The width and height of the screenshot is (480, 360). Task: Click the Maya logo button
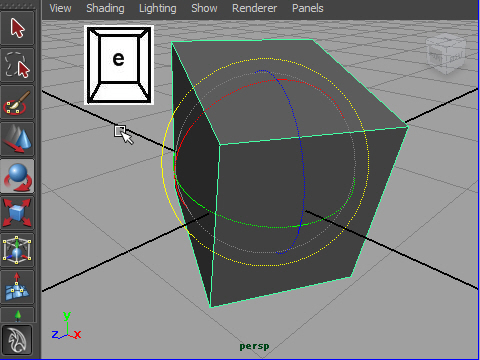(17, 340)
